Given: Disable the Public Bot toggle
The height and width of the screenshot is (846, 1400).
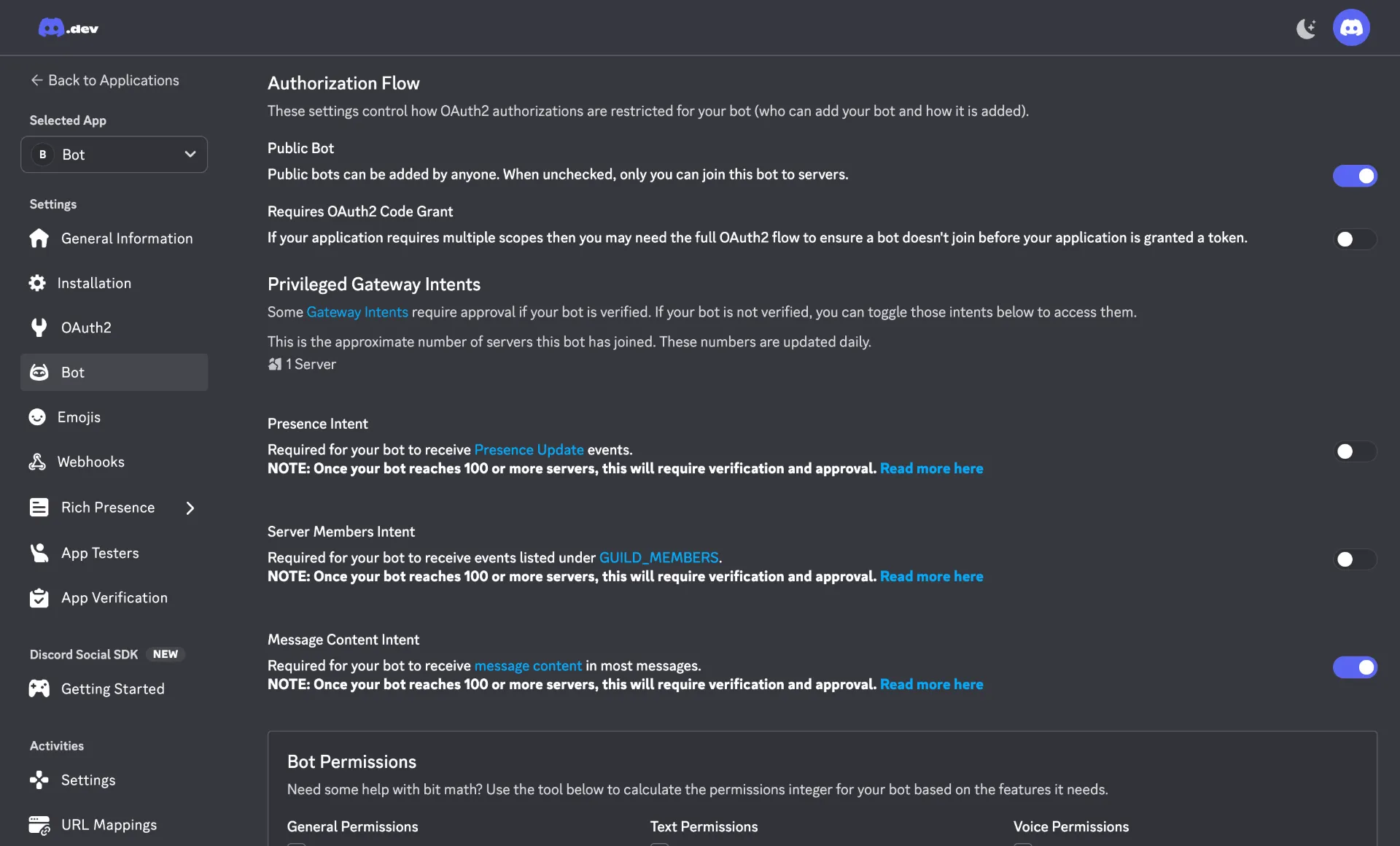Looking at the screenshot, I should [1355, 176].
